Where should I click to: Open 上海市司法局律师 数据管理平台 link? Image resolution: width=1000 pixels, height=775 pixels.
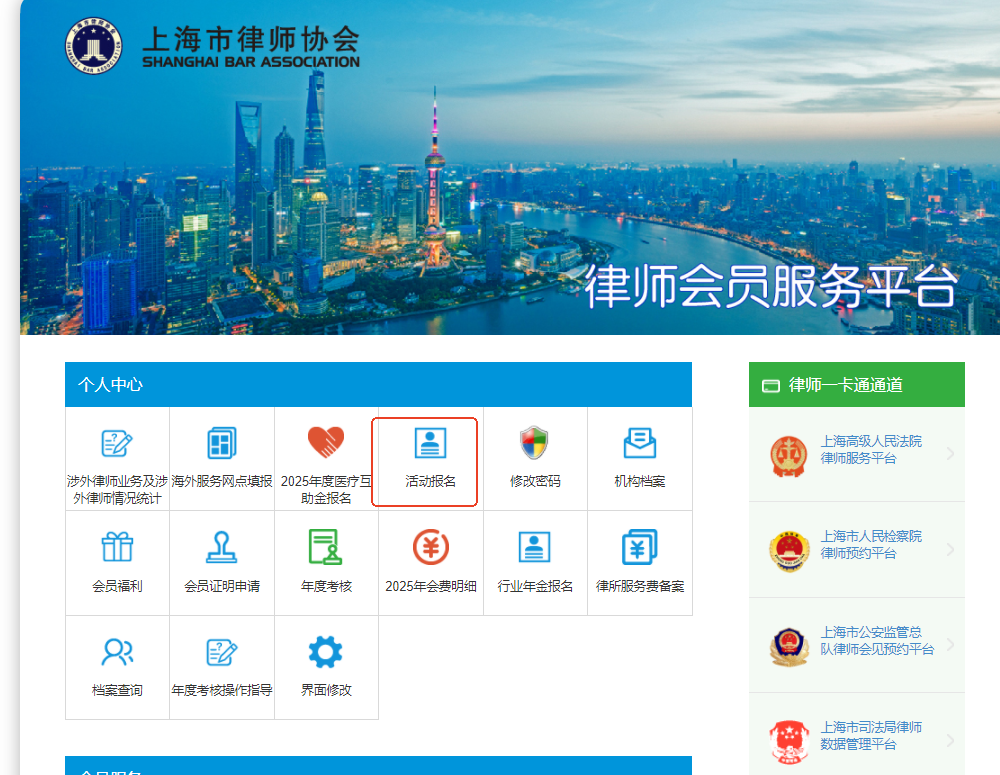[870, 736]
